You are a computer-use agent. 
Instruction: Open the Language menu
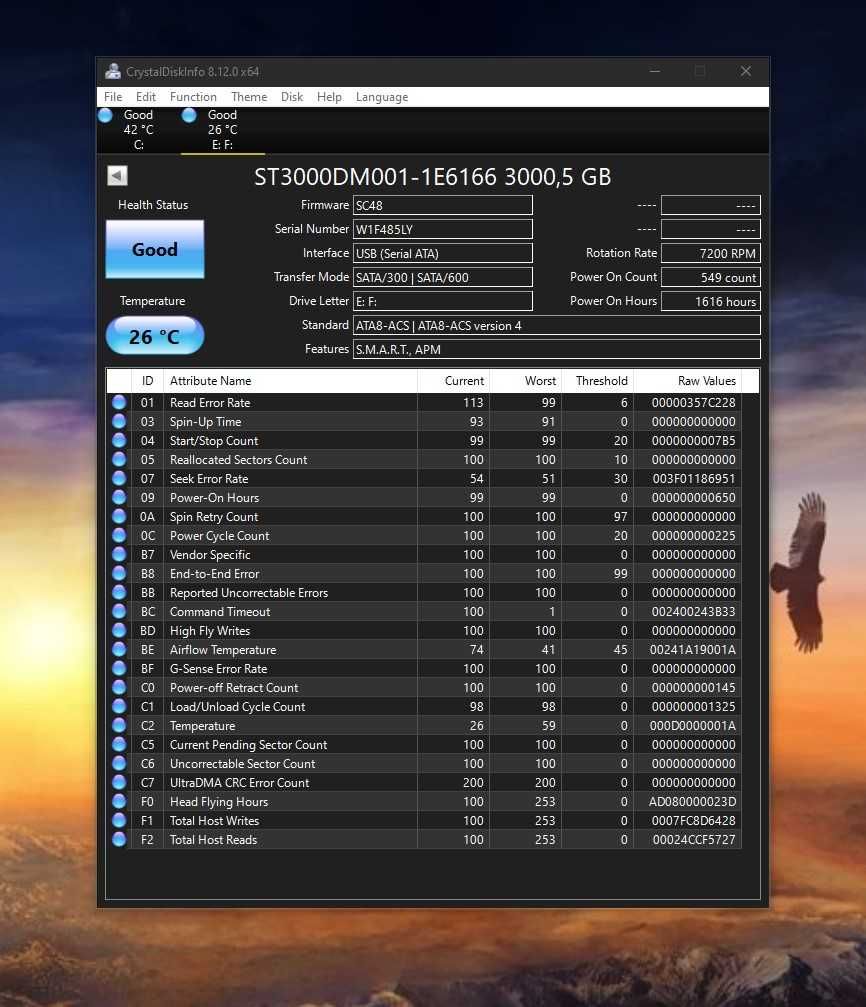[382, 97]
